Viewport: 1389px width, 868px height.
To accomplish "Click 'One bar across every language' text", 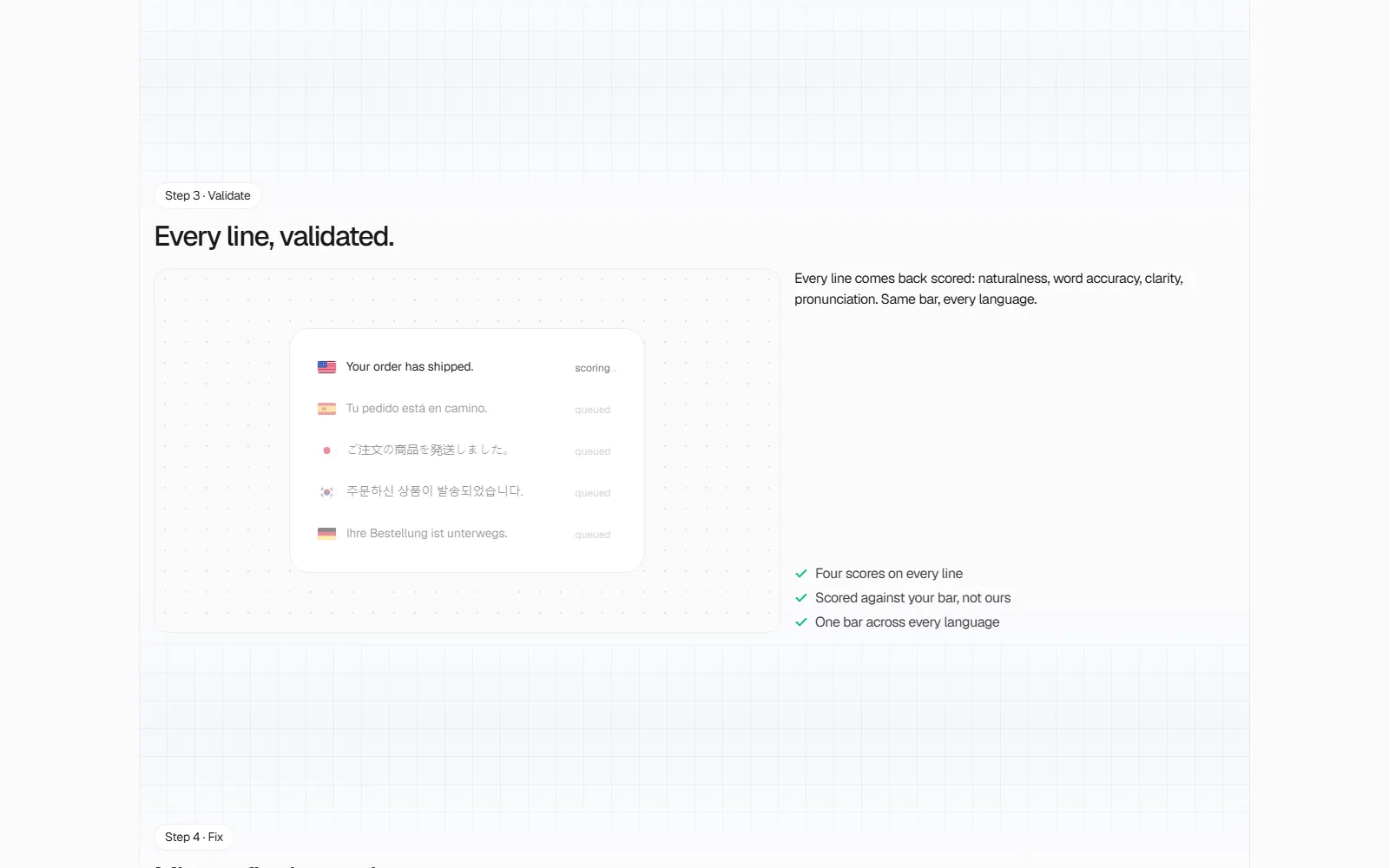I will click(x=907, y=622).
